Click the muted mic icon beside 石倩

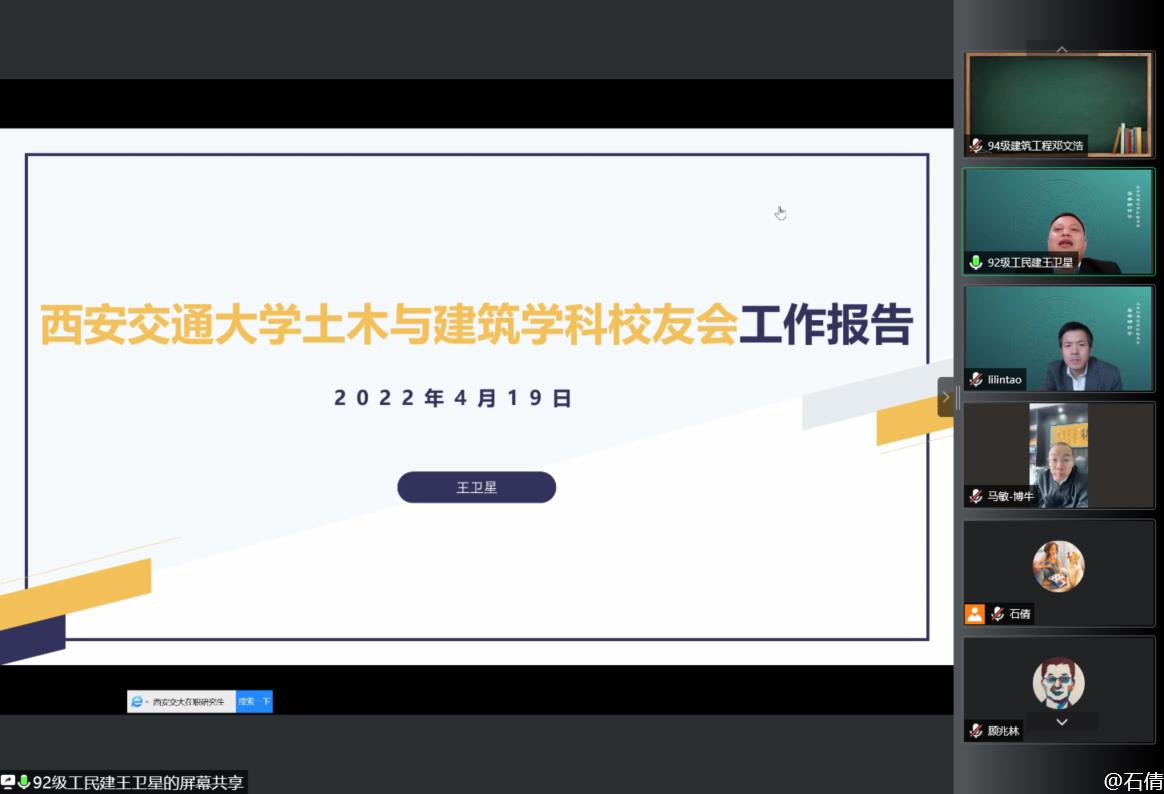coord(997,614)
